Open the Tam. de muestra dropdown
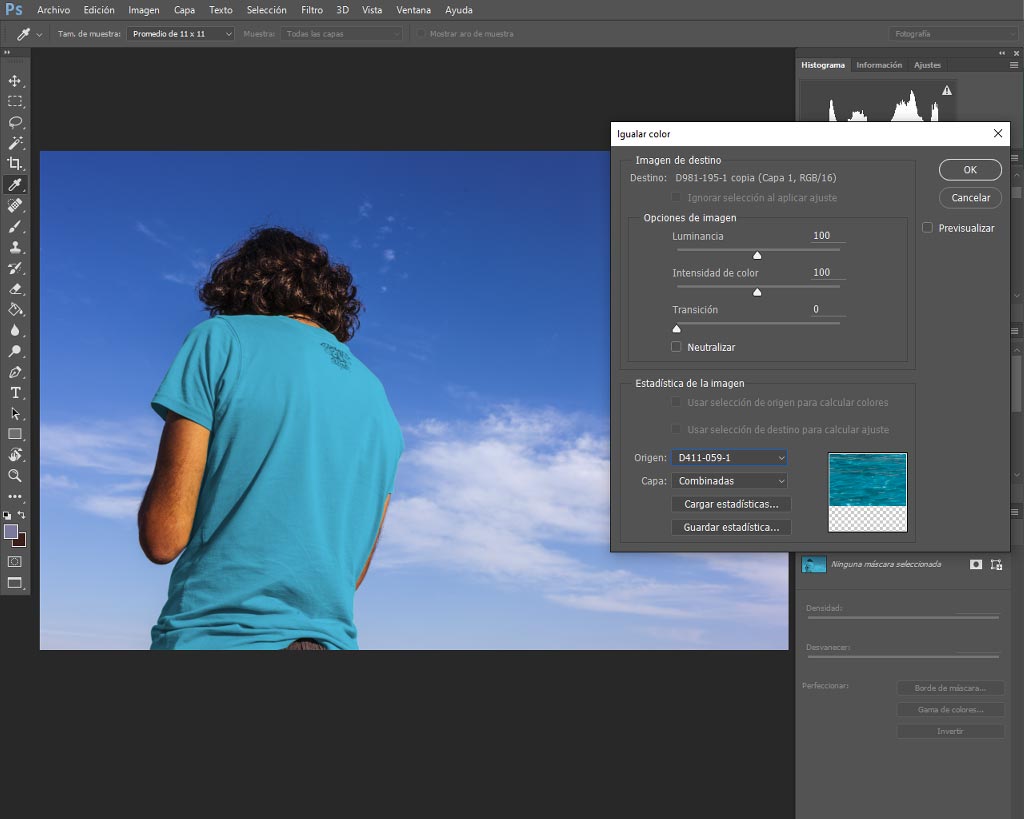The image size is (1024, 819). (x=180, y=33)
